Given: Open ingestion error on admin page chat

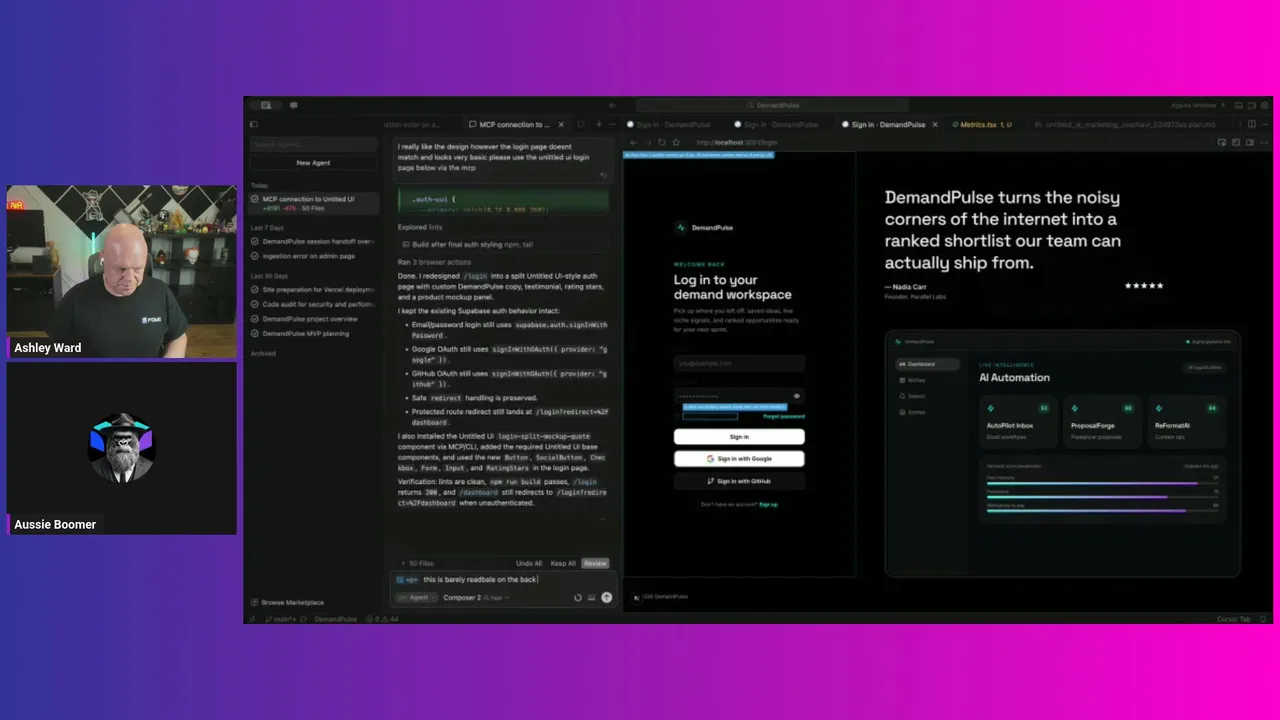Looking at the screenshot, I should (x=313, y=256).
